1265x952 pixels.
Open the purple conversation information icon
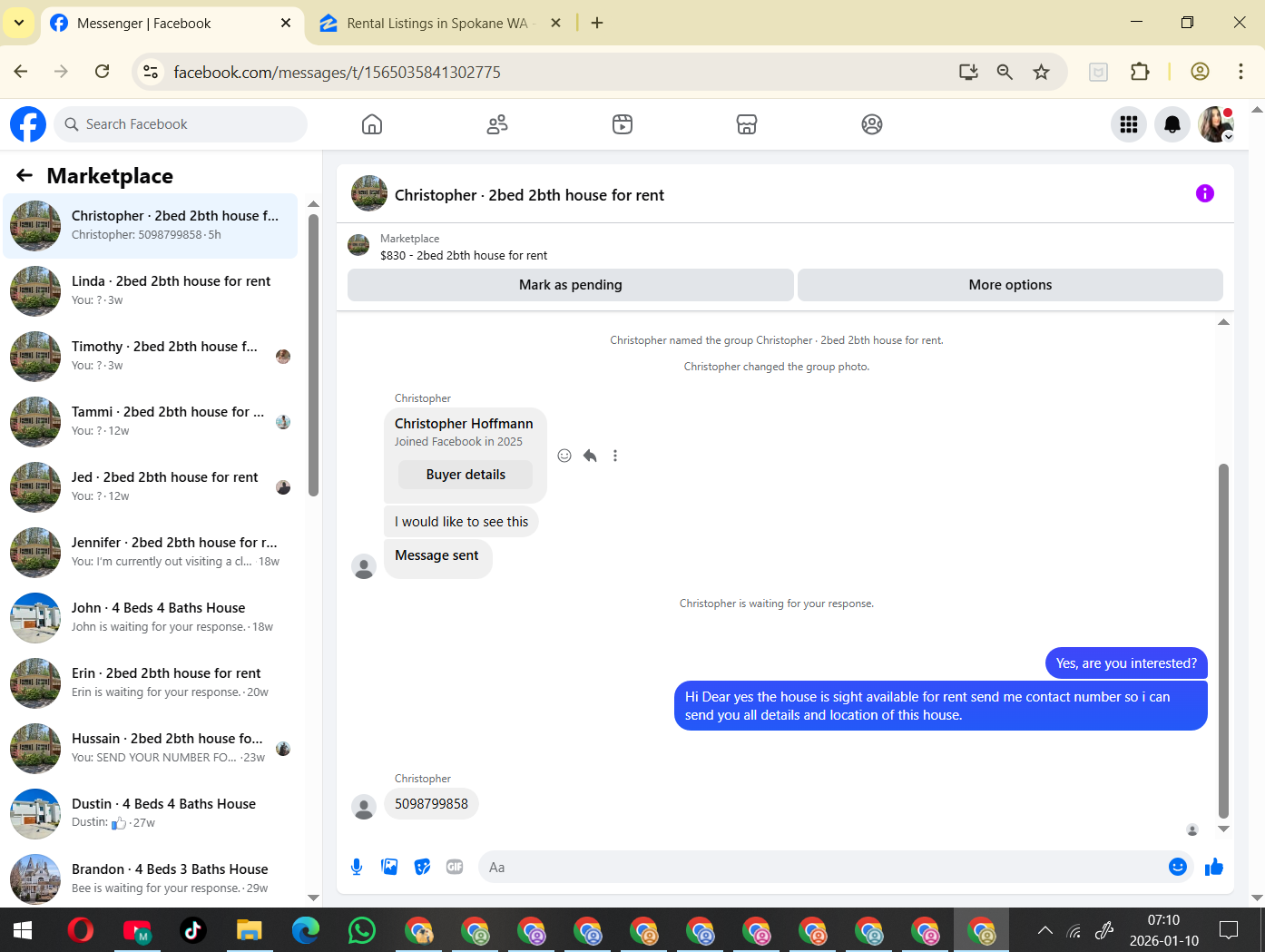coord(1205,193)
